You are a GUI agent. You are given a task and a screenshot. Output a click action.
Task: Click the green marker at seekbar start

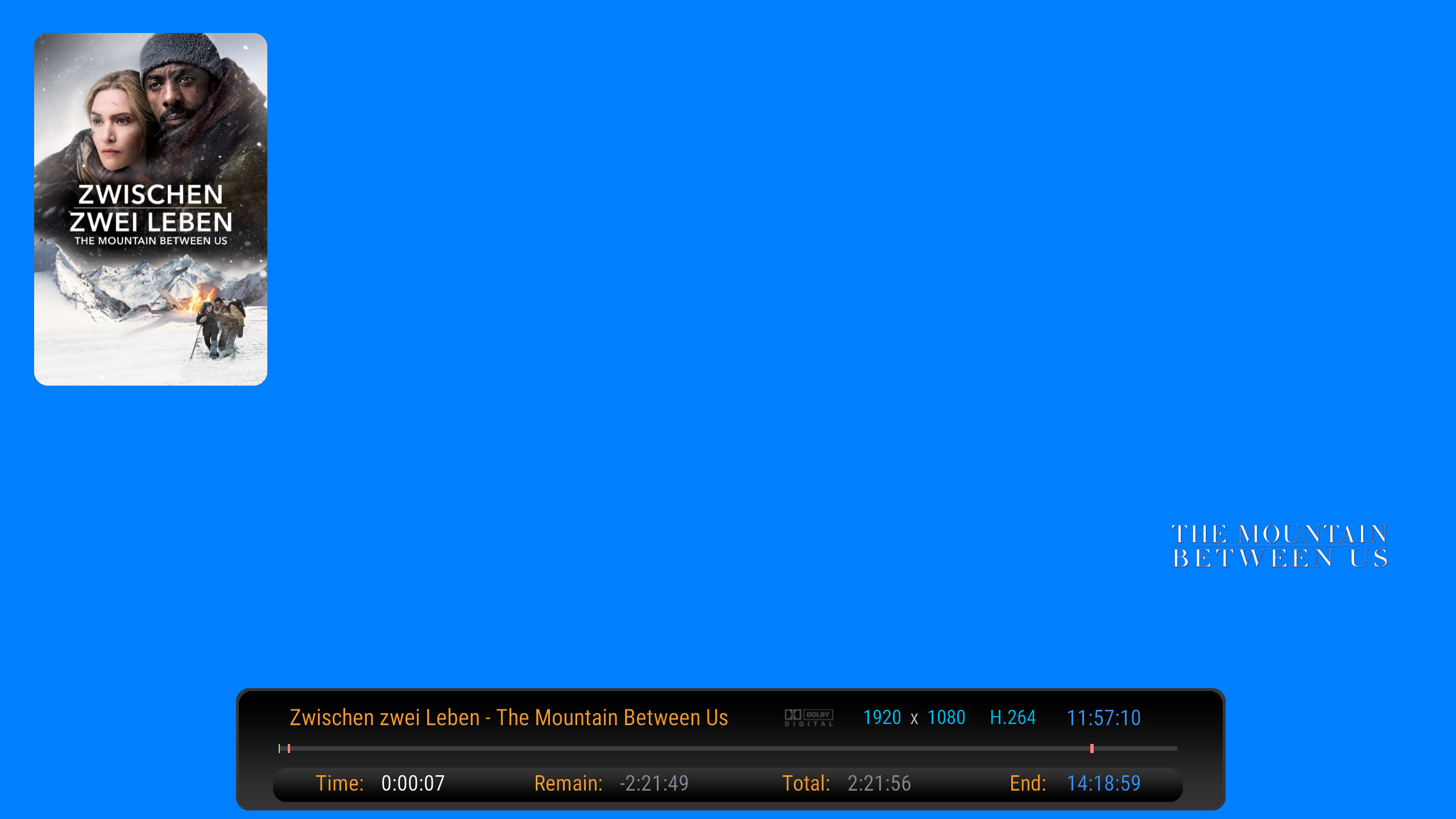click(x=279, y=748)
